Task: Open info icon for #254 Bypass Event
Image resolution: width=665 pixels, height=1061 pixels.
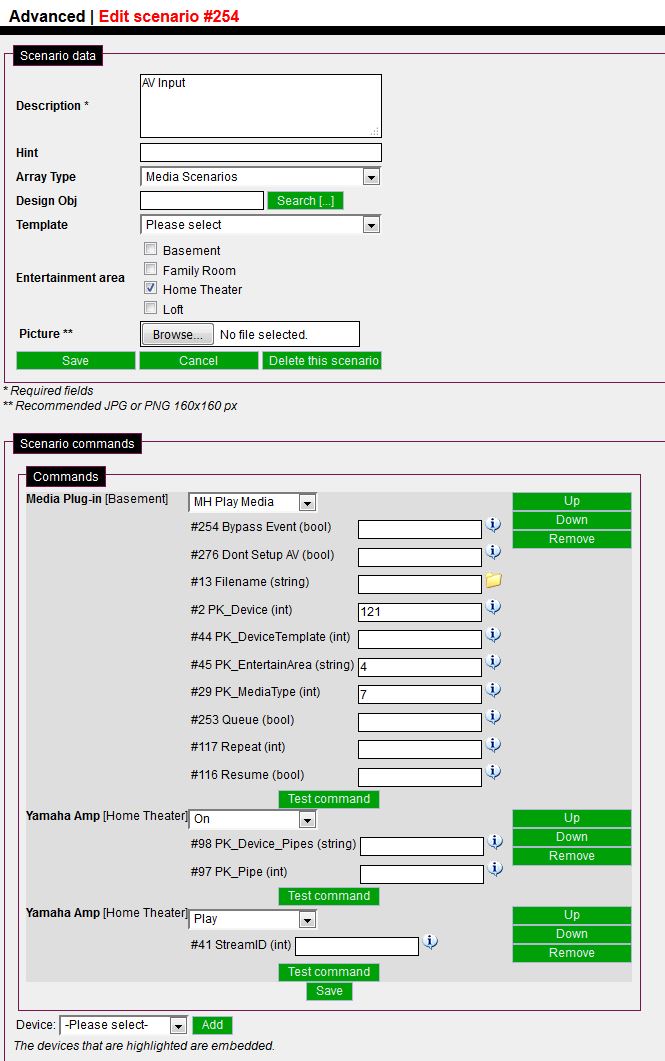Action: point(494,524)
